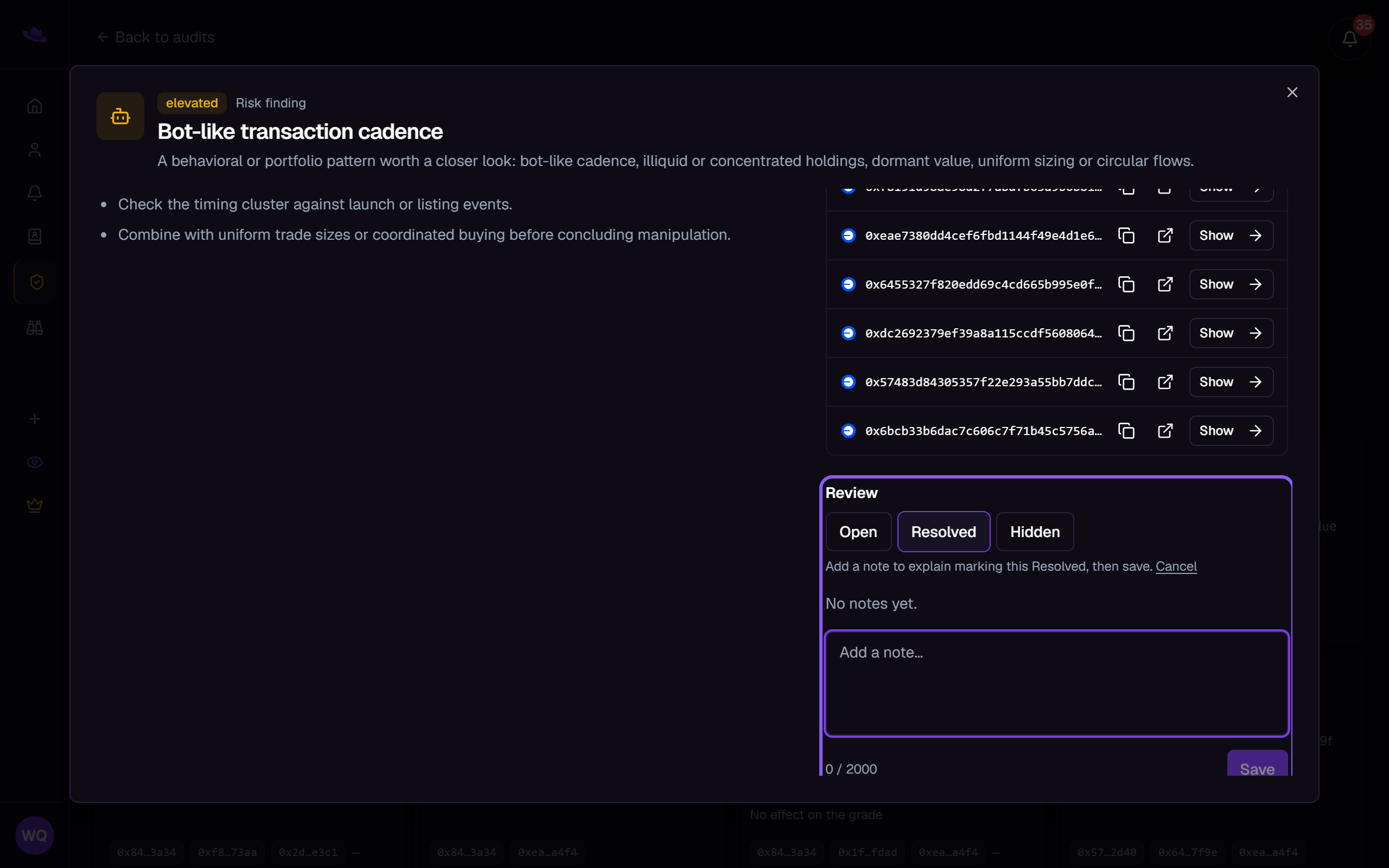Cancel marking the finding Resolved
1389x868 pixels.
coord(1176,566)
